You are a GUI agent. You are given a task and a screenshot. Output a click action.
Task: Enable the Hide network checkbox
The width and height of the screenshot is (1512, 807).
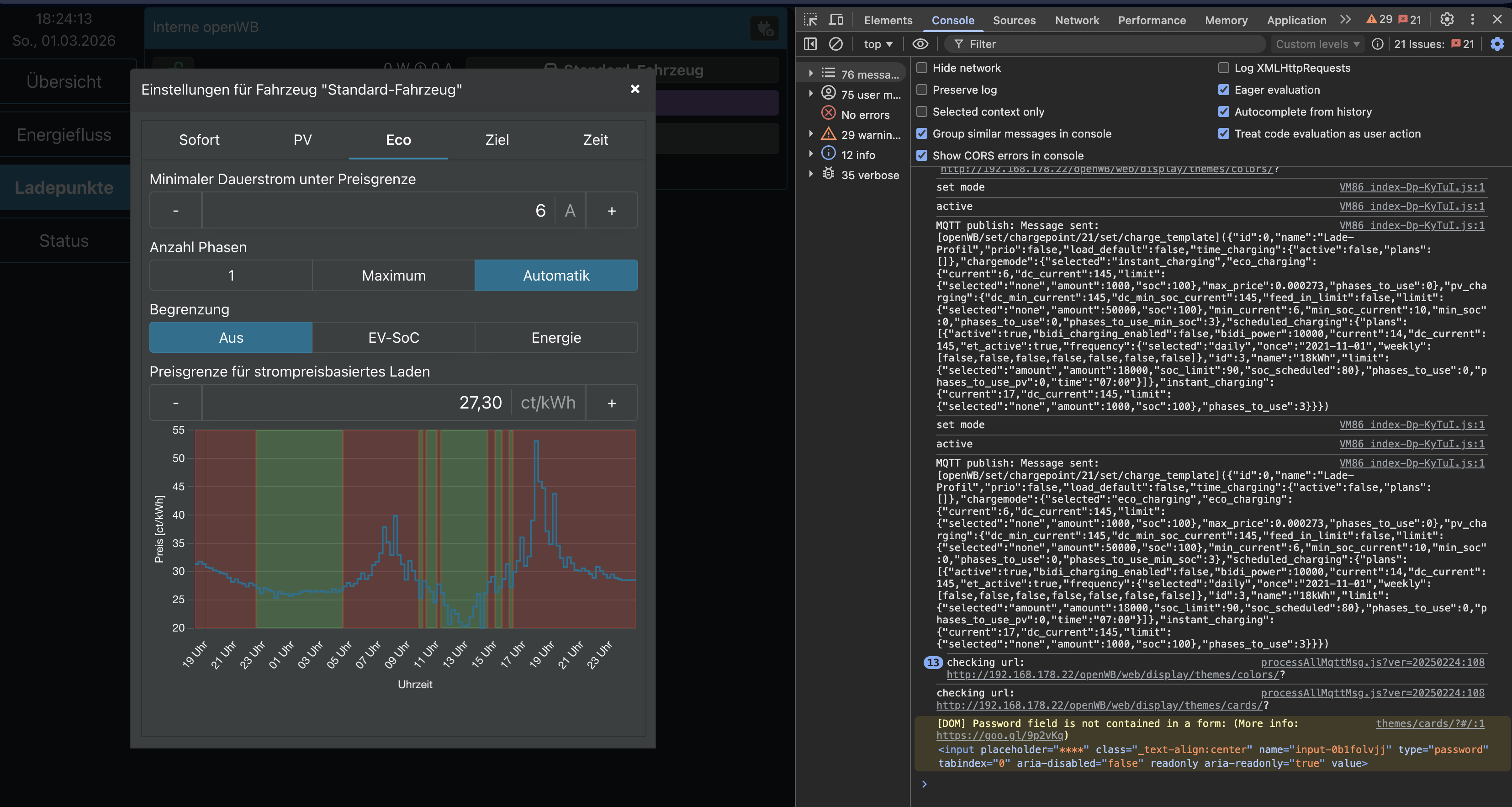pyautogui.click(x=922, y=68)
